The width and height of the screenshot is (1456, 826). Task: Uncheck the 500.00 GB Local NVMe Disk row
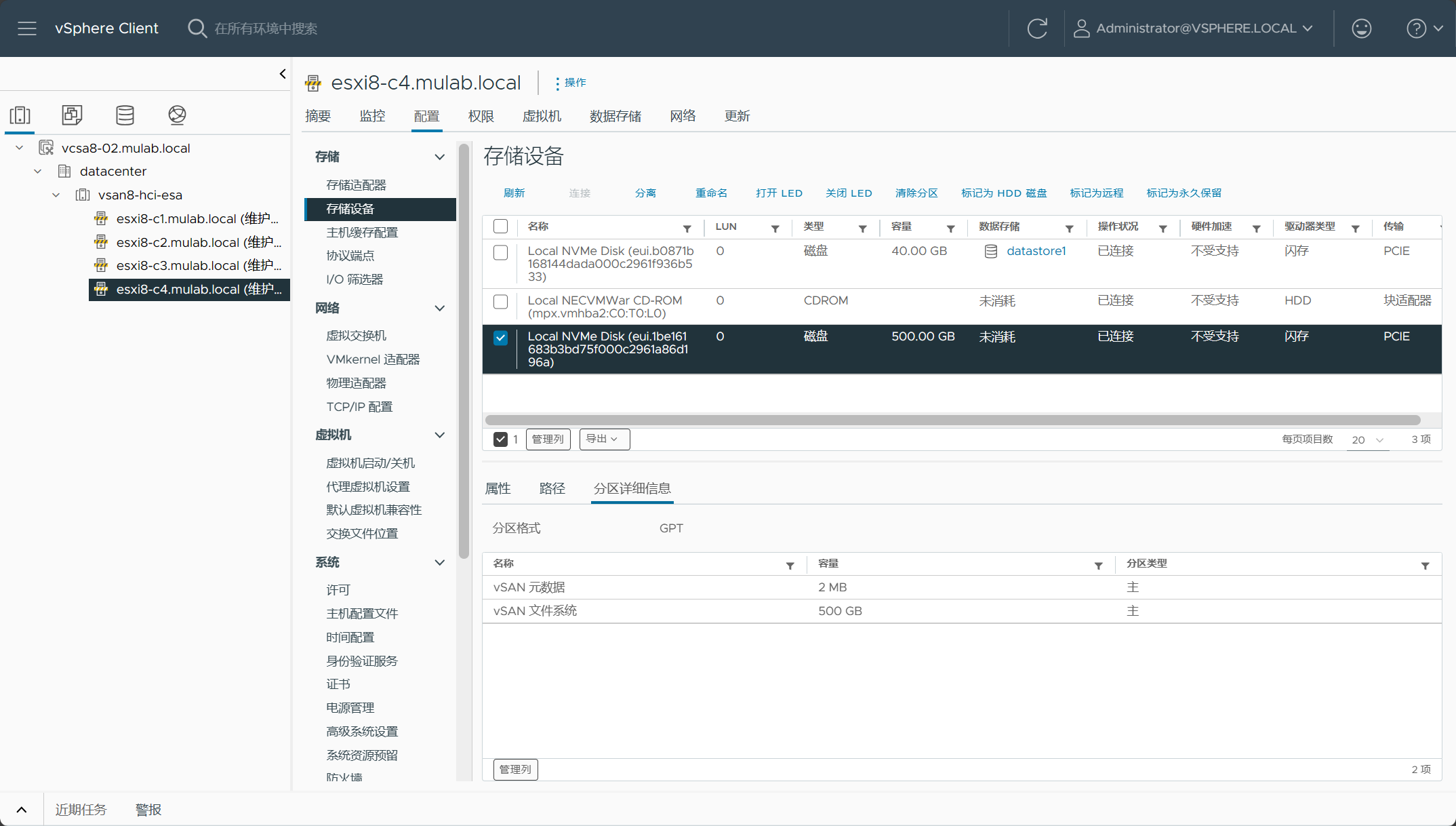pos(500,338)
